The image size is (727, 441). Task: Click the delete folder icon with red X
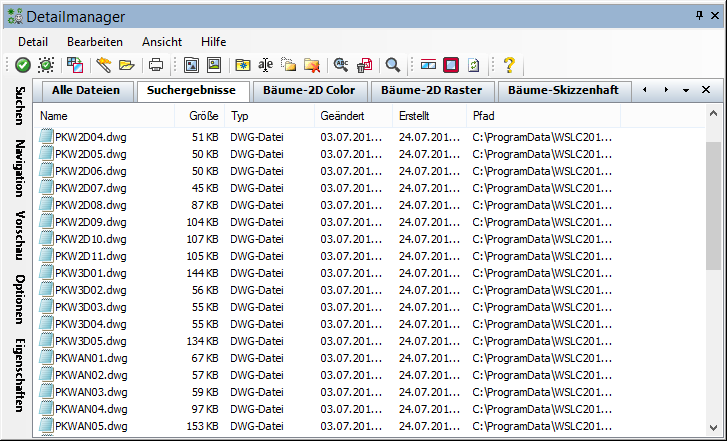click(312, 65)
